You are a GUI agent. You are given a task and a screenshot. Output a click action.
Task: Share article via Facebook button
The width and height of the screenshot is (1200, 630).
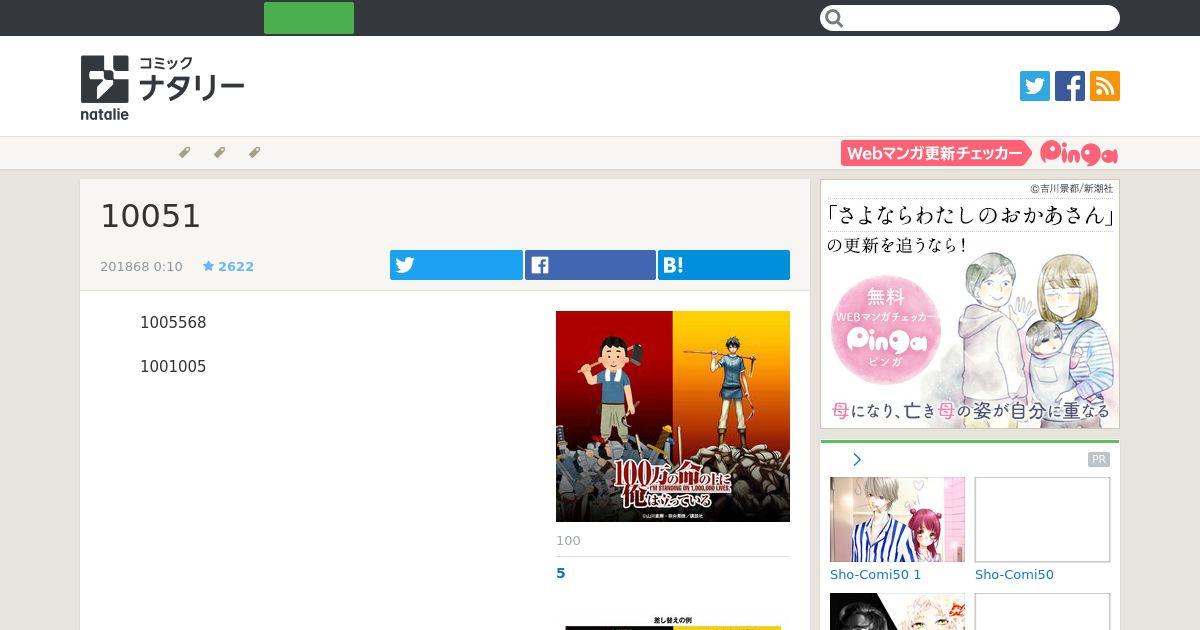coord(590,265)
